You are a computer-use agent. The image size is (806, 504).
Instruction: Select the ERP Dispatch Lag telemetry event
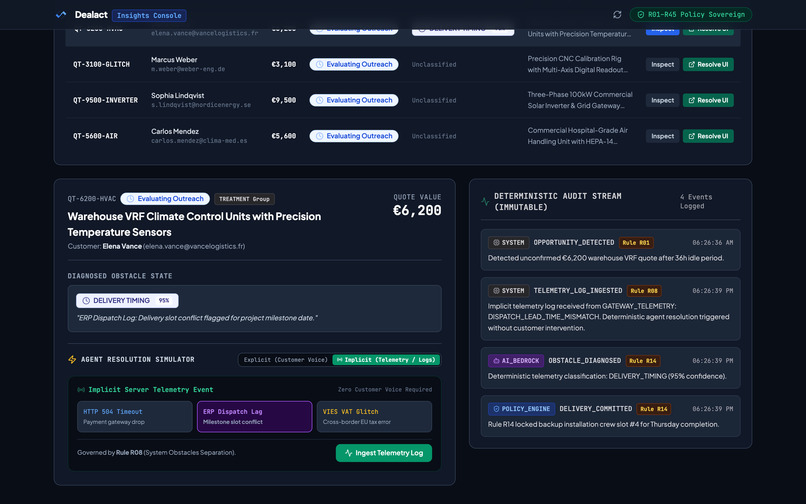[x=254, y=417]
